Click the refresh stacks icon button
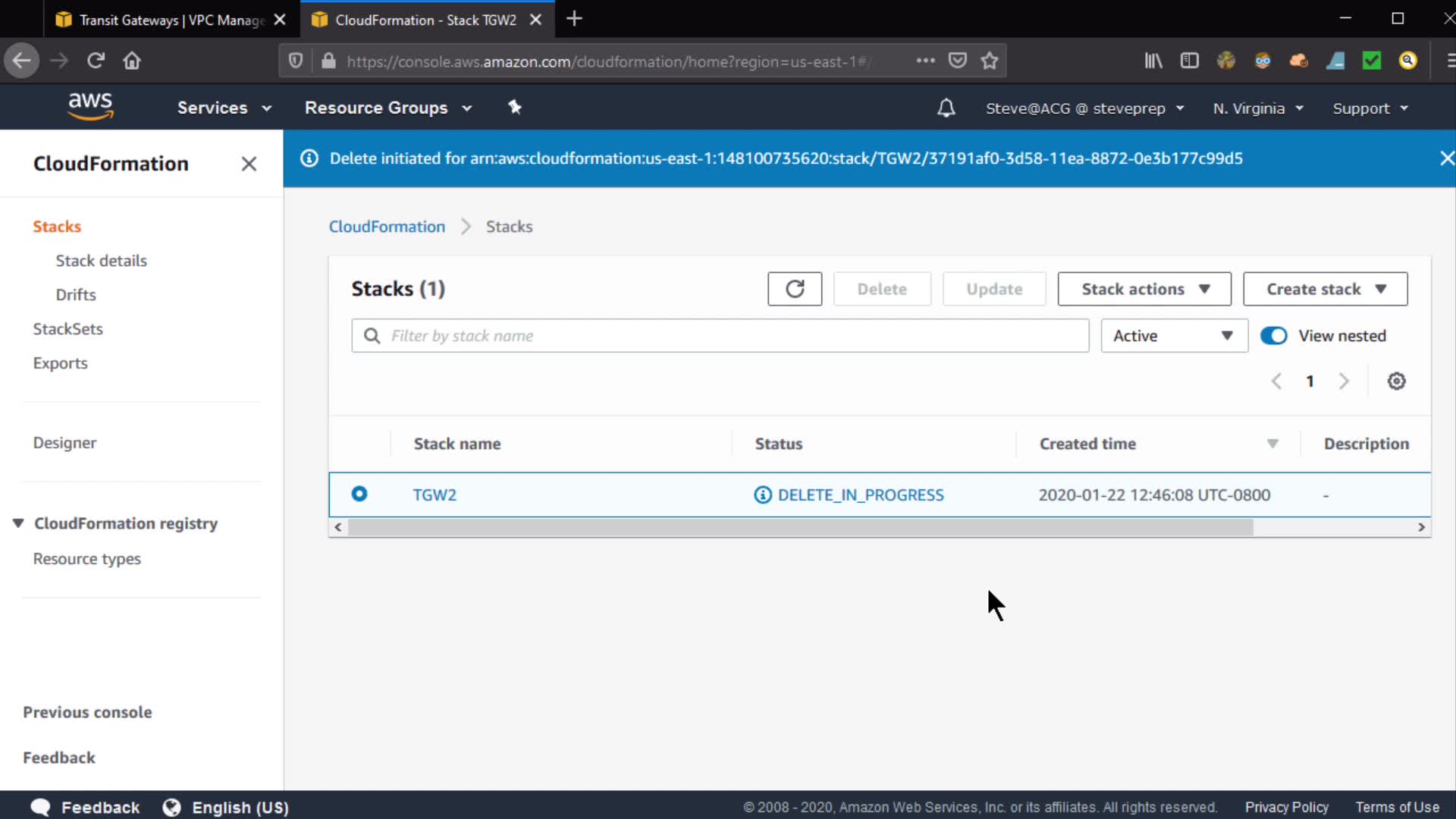 pyautogui.click(x=794, y=289)
